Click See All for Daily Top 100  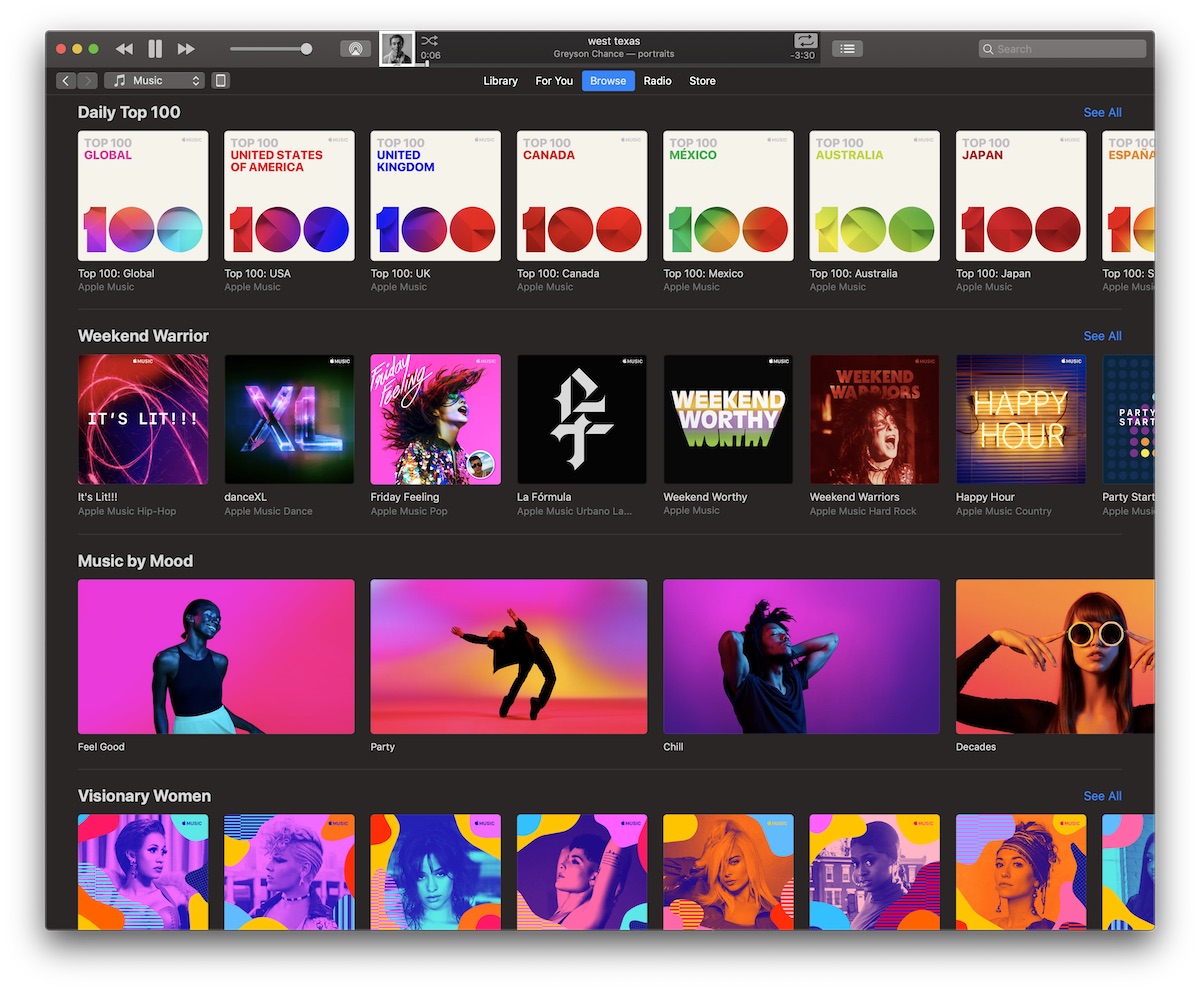click(1102, 112)
